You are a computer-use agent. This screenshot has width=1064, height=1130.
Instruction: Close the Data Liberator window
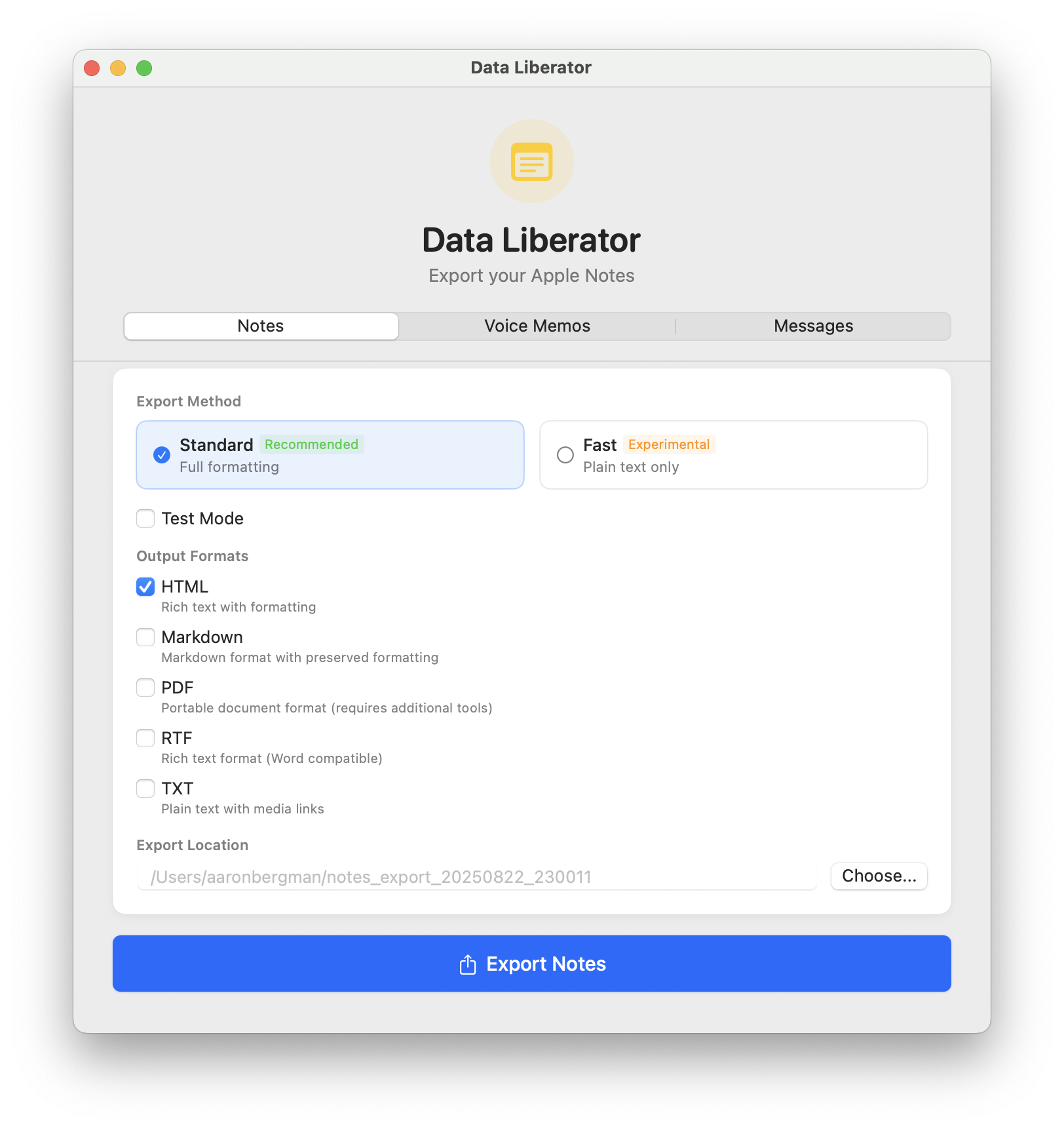pyautogui.click(x=92, y=68)
